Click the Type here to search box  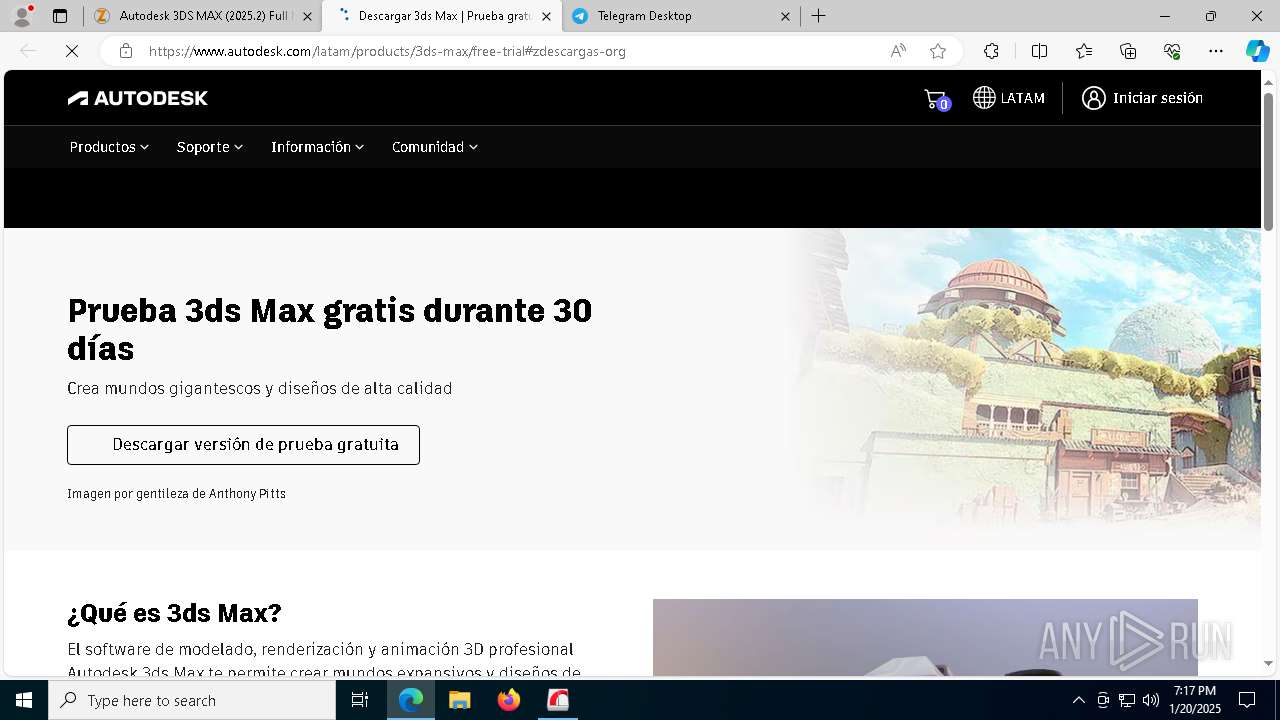click(192, 700)
